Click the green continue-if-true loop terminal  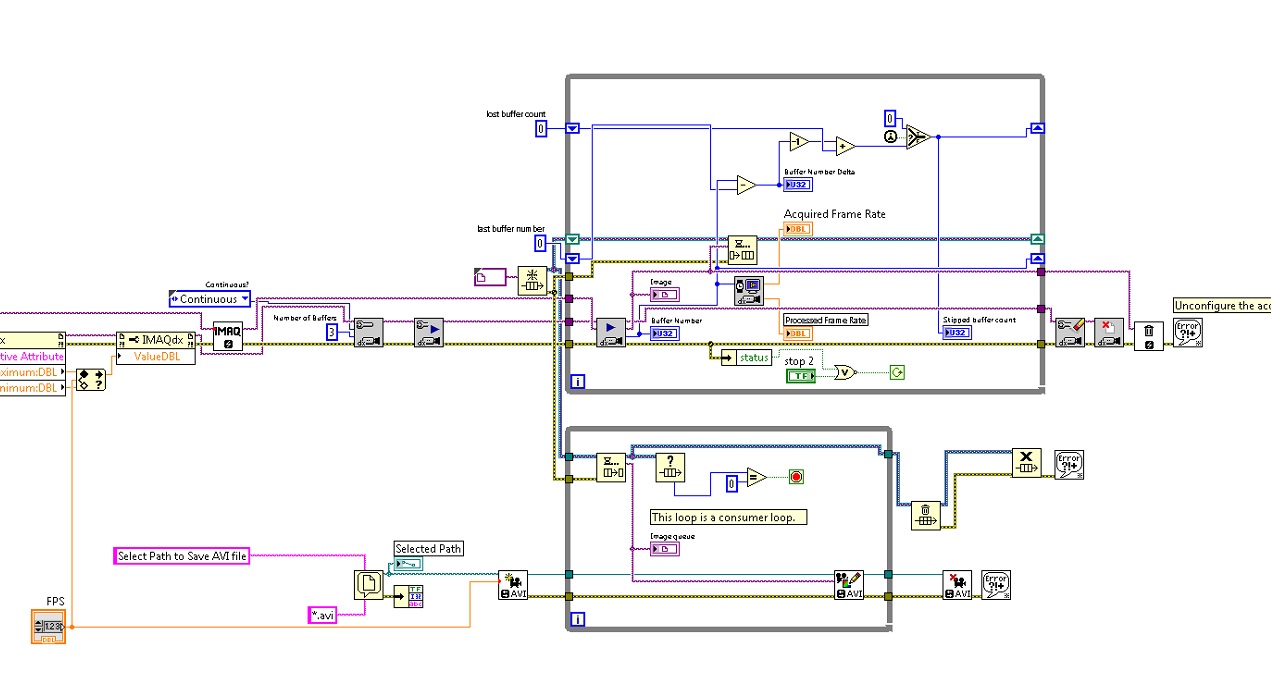897,373
